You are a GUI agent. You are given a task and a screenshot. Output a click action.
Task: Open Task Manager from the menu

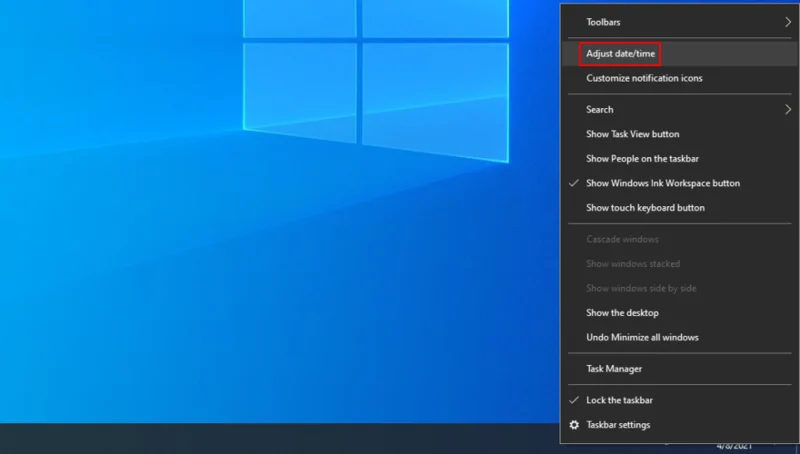pos(680,369)
